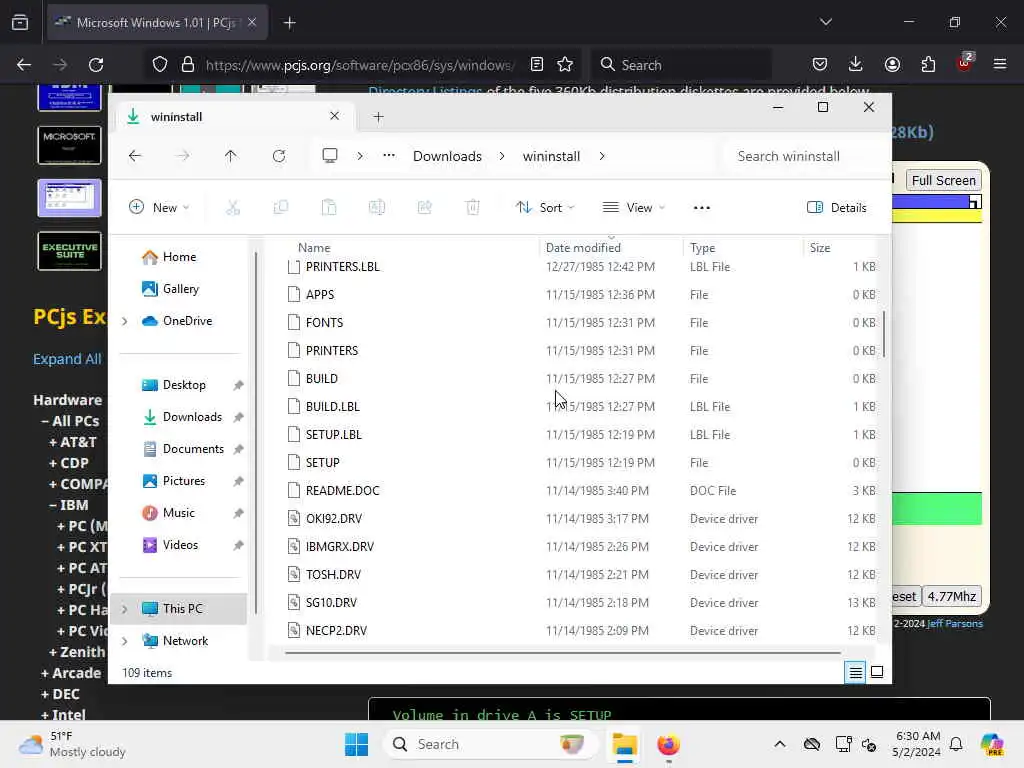Image resolution: width=1024 pixels, height=768 pixels.
Task: Open Firefox list all tabs dropdown
Action: click(825, 22)
